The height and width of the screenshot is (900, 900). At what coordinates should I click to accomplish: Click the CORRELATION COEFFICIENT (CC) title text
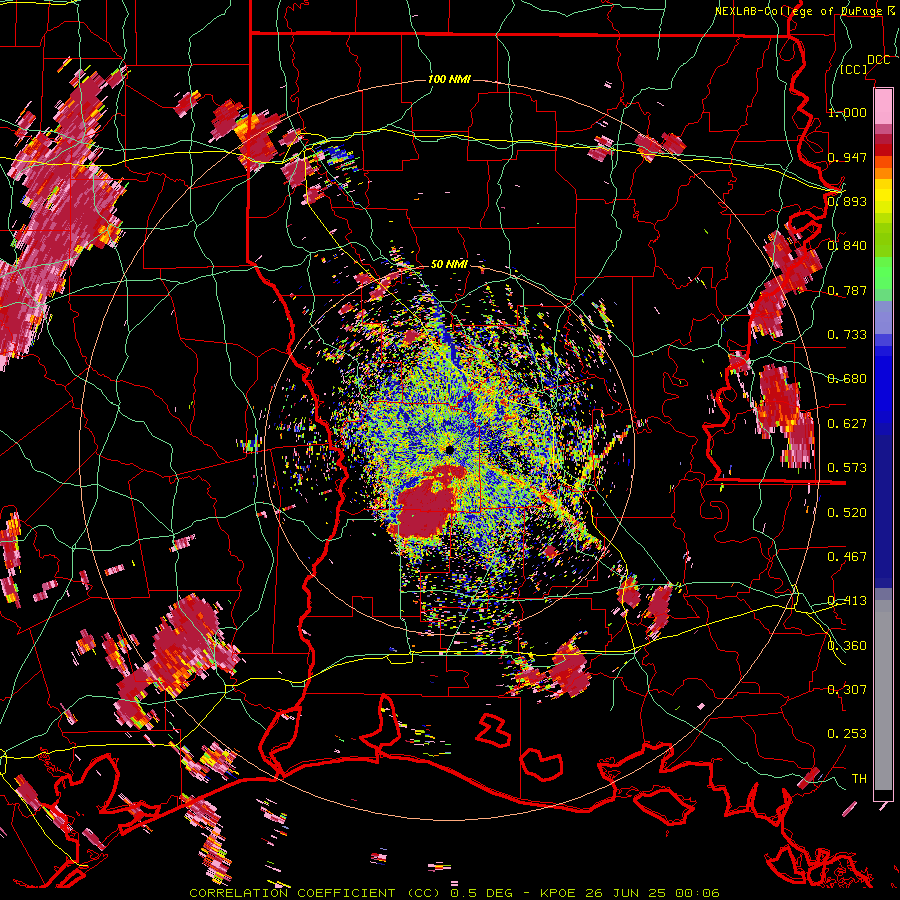316,893
